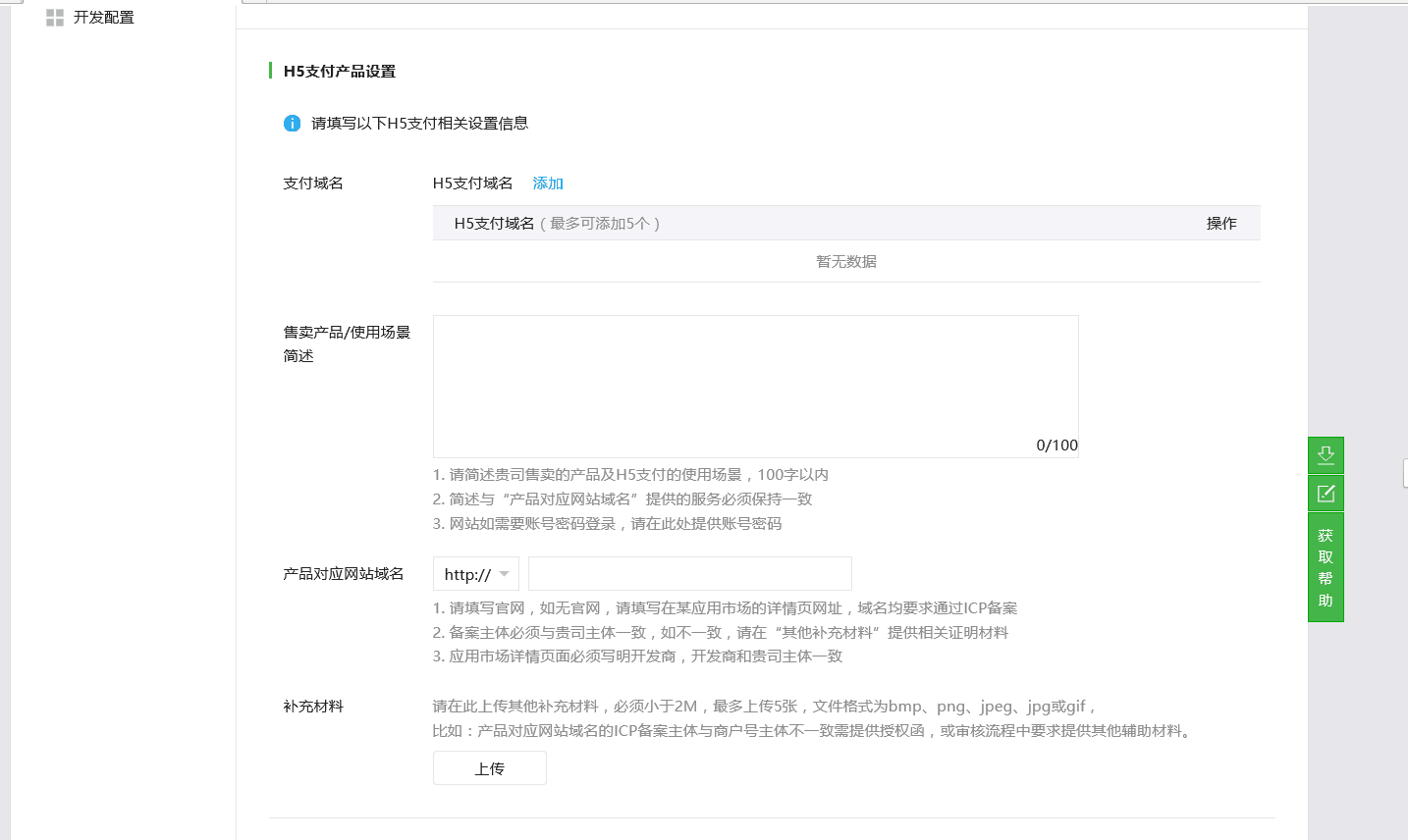Image resolution: width=1408 pixels, height=840 pixels.
Task: Click the blue info icon above the form
Action: coord(291,123)
